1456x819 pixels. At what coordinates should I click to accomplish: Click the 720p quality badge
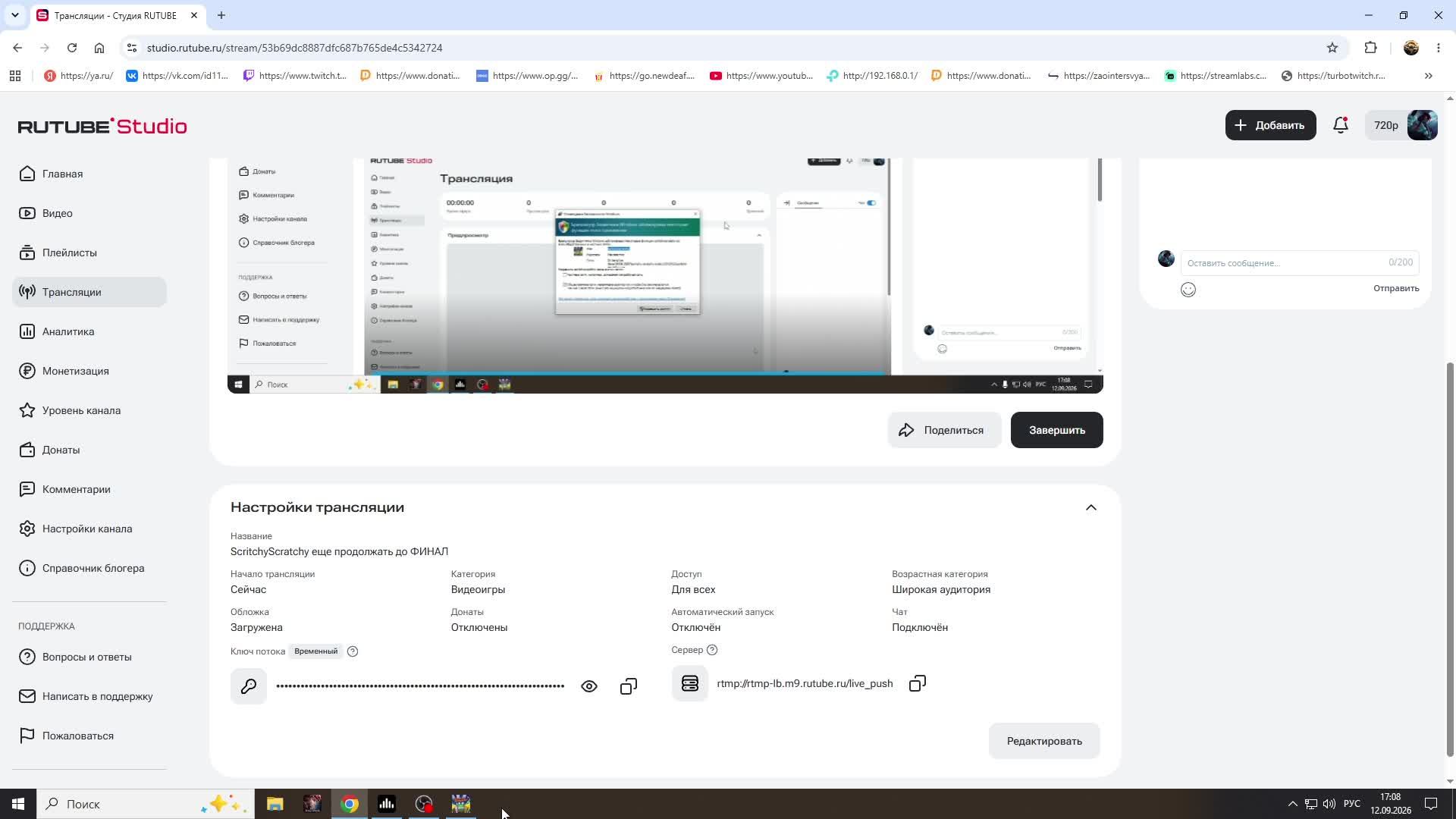tap(1385, 125)
